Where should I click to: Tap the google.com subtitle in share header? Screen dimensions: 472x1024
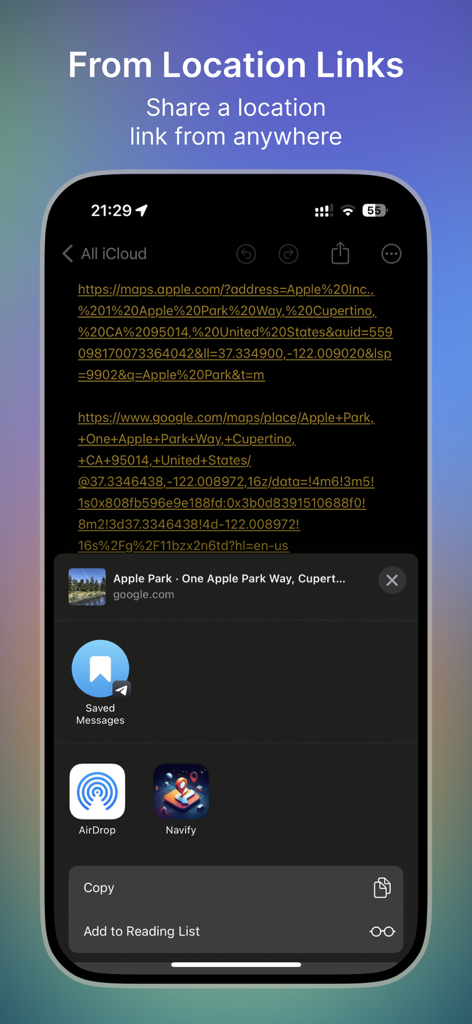pyautogui.click(x=144, y=595)
